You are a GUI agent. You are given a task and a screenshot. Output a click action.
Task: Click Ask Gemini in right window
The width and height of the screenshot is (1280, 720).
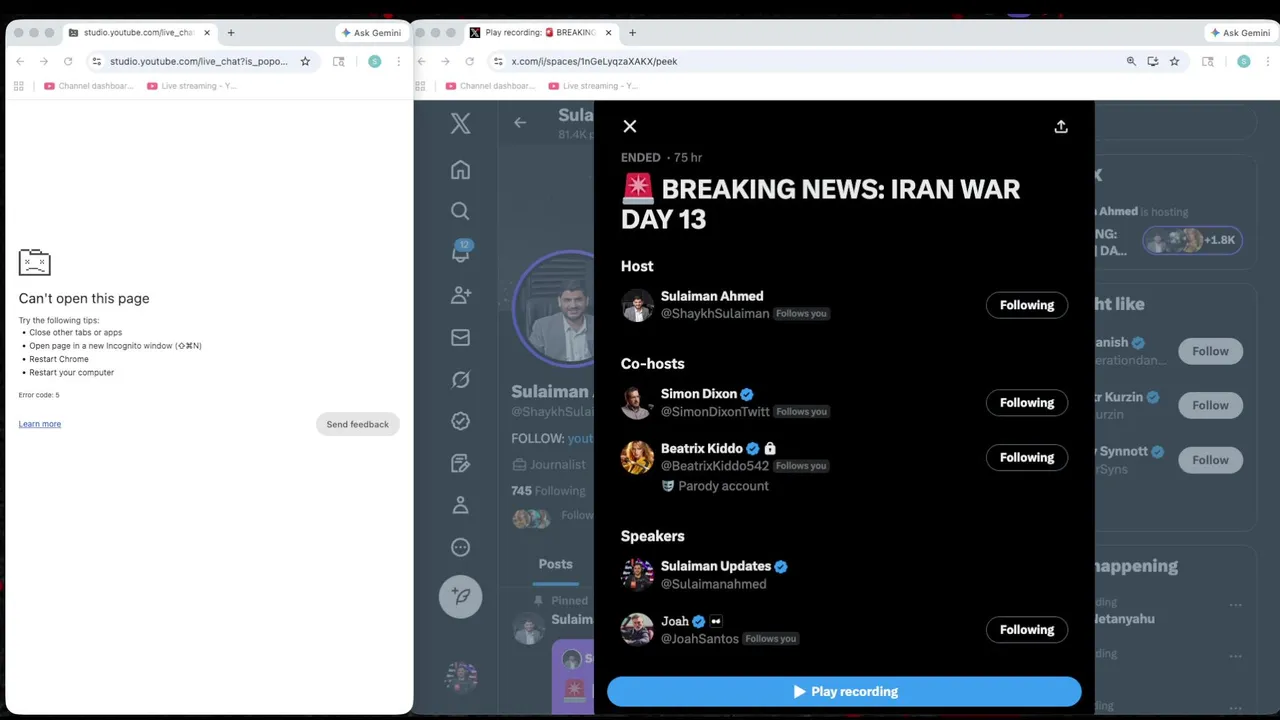1240,33
